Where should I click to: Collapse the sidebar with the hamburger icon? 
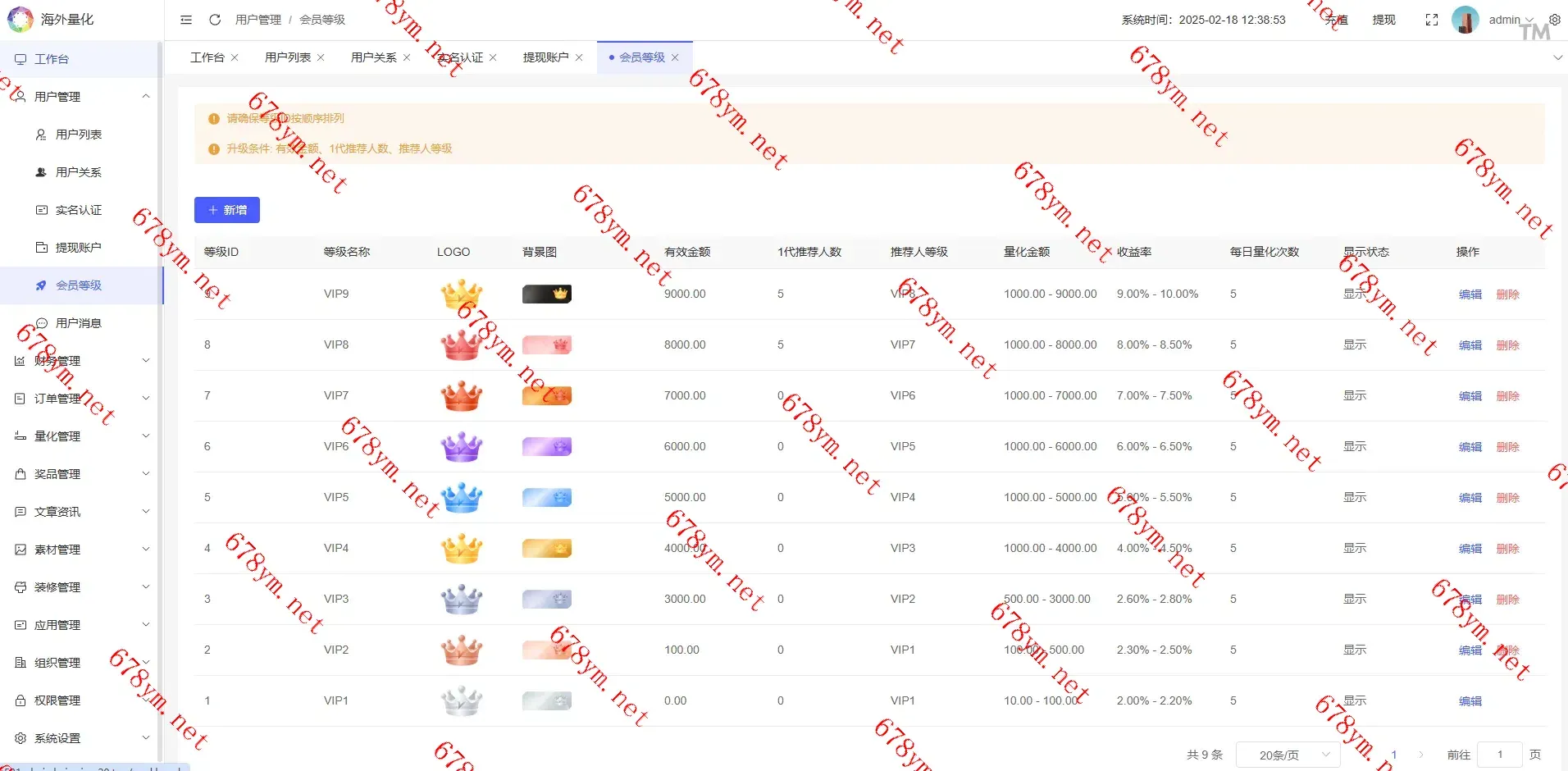pos(186,20)
